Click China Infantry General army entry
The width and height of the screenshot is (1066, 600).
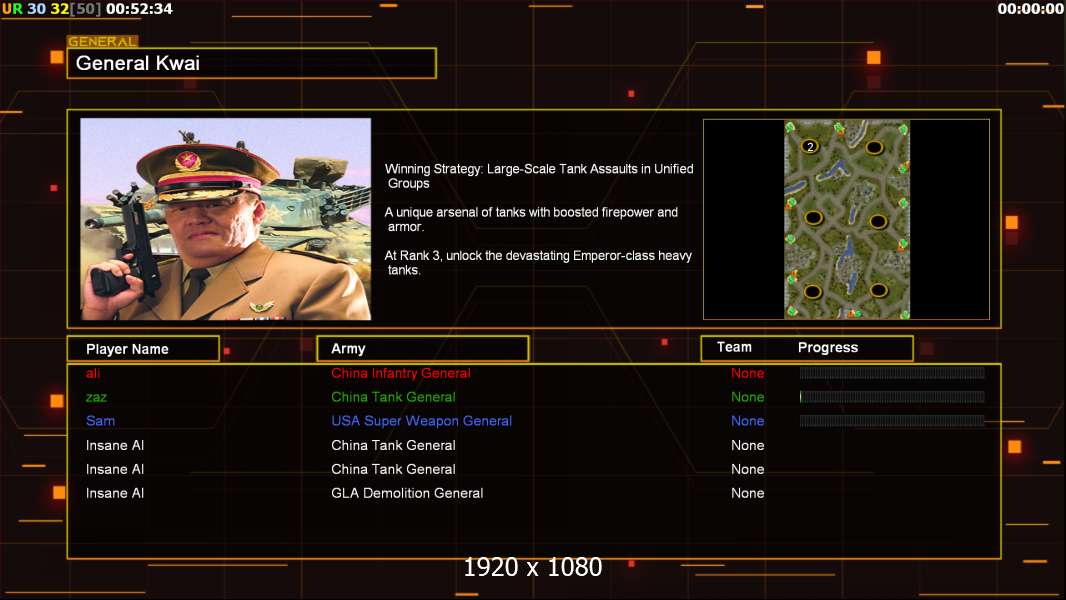(400, 373)
